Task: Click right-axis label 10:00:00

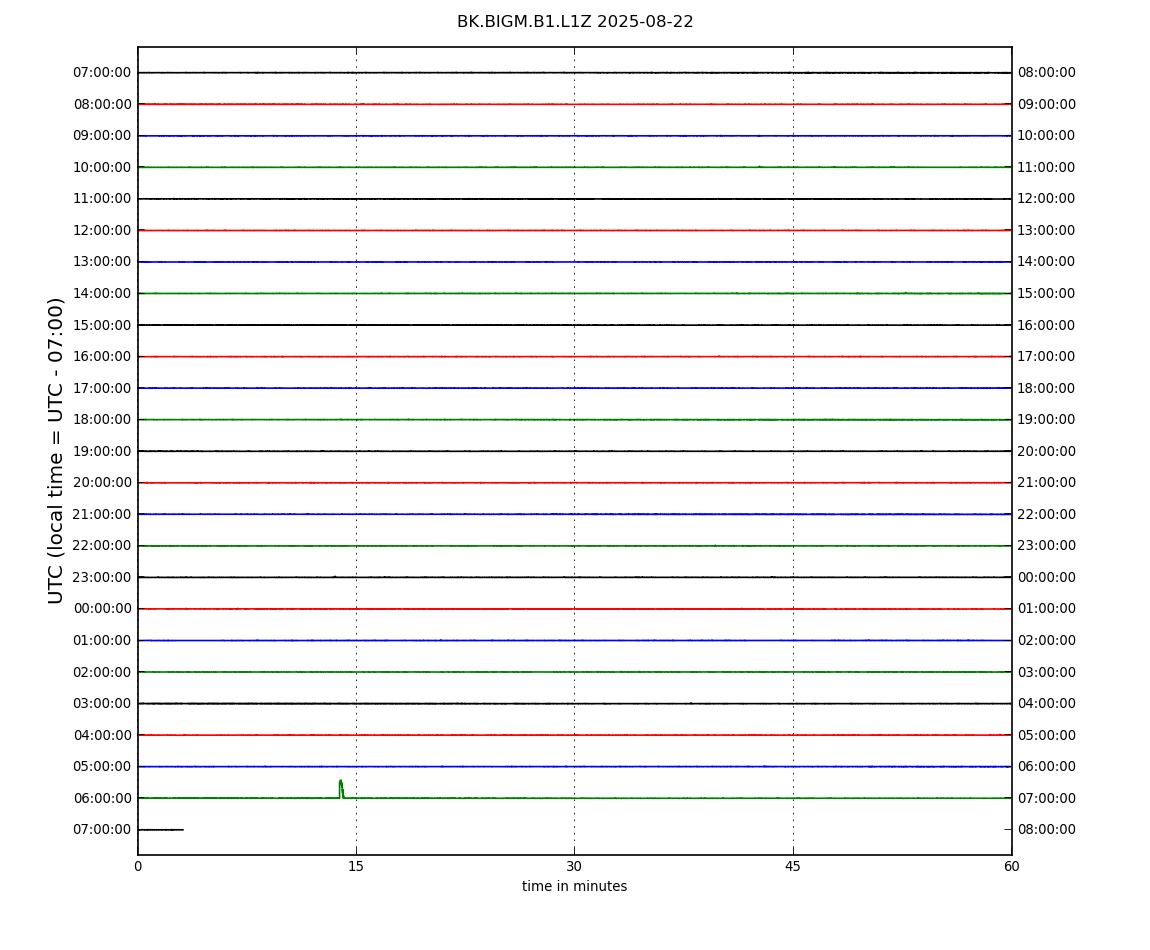Action: 1047,136
